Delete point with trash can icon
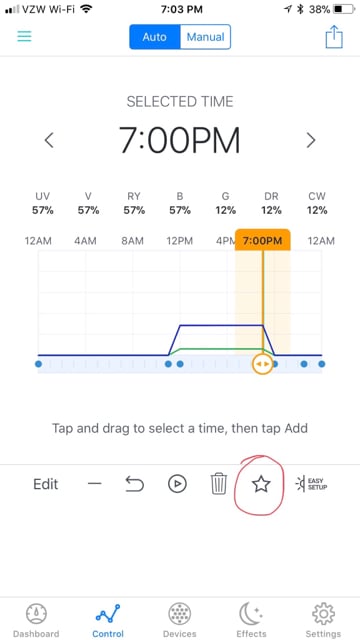The image size is (360, 640). tap(219, 484)
